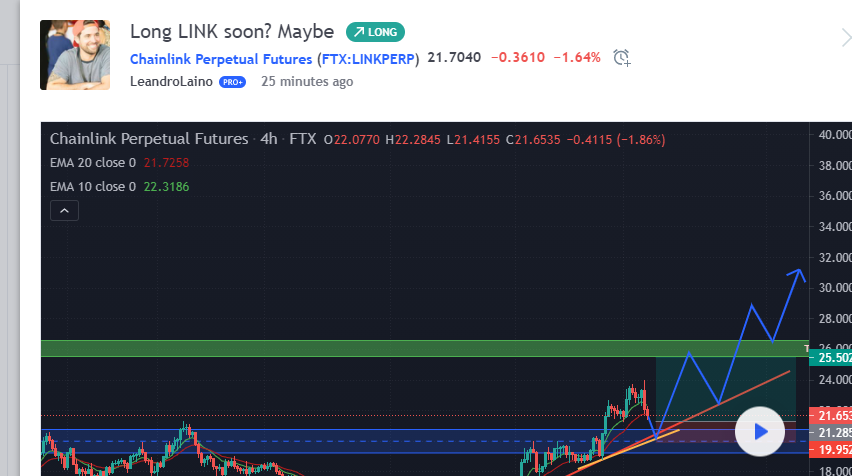Open the FTX:LINKPERP symbol link
Viewport: 852px width, 476px height.
pos(368,59)
